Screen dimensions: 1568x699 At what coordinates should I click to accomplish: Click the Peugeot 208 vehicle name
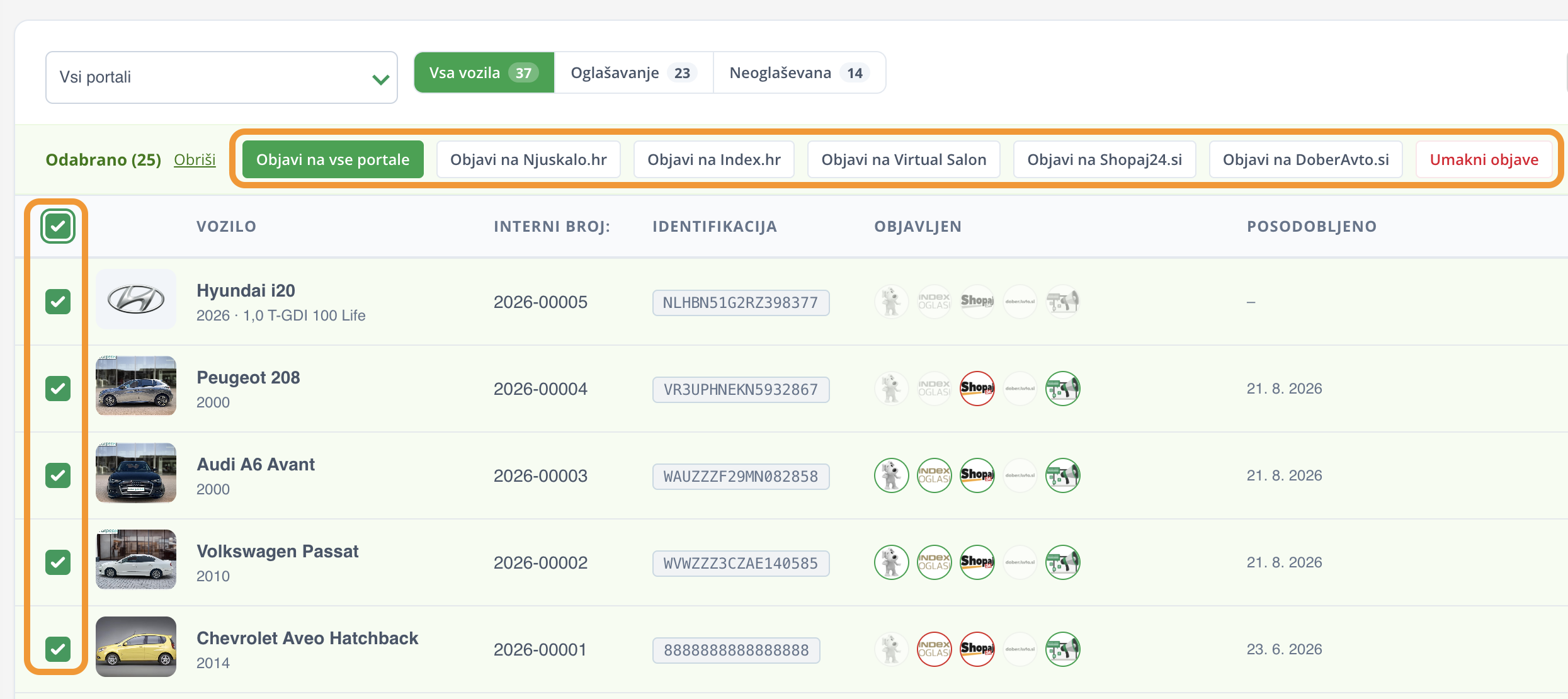[248, 378]
